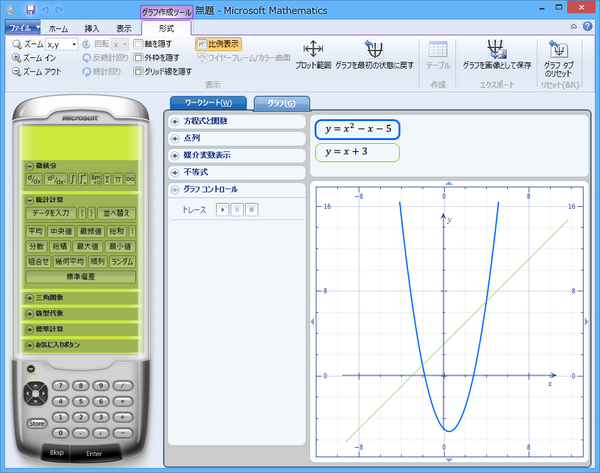Click the trace pause button
This screenshot has height=473, width=600.
237,209
